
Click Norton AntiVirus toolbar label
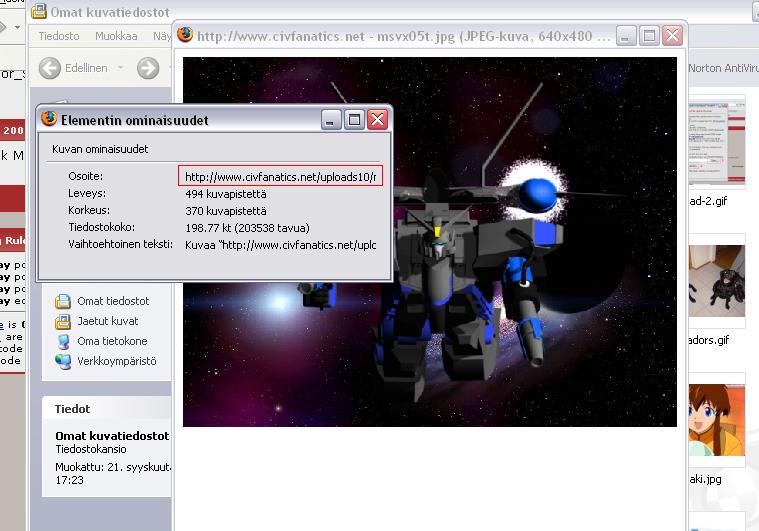click(724, 68)
